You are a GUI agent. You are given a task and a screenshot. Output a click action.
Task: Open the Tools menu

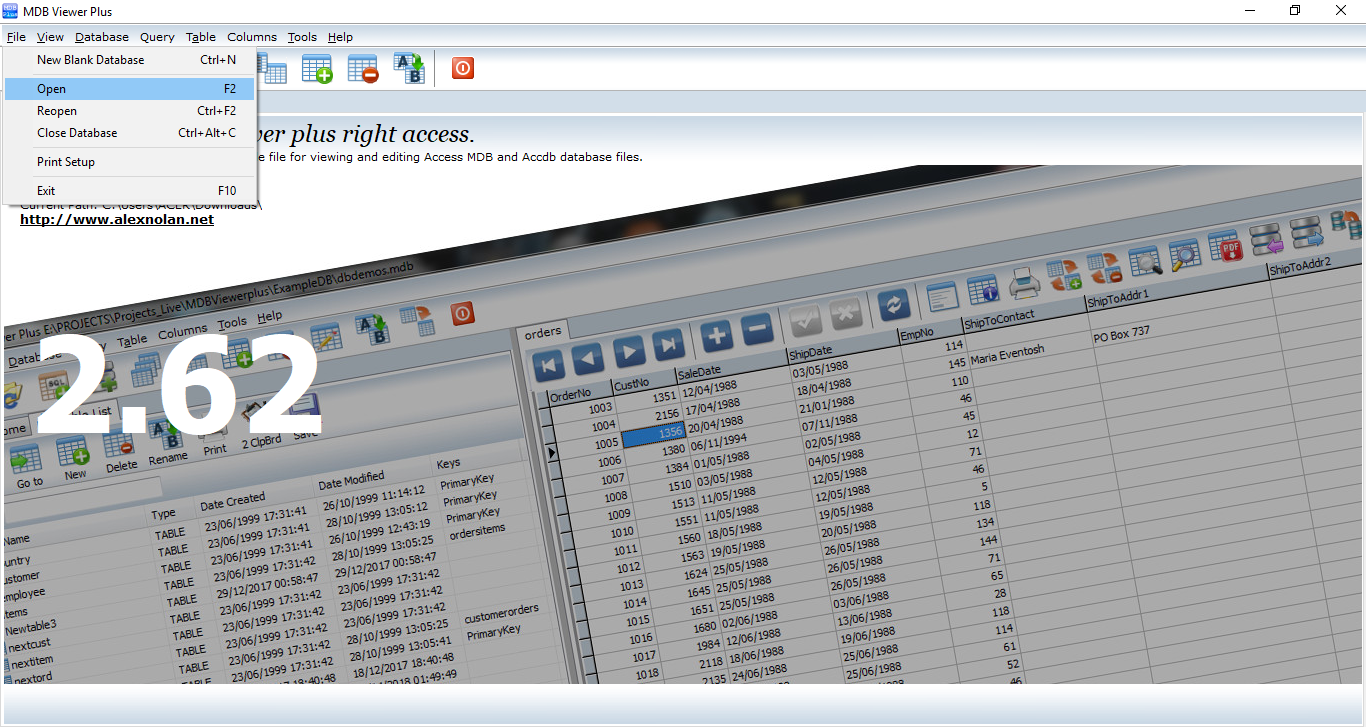302,37
